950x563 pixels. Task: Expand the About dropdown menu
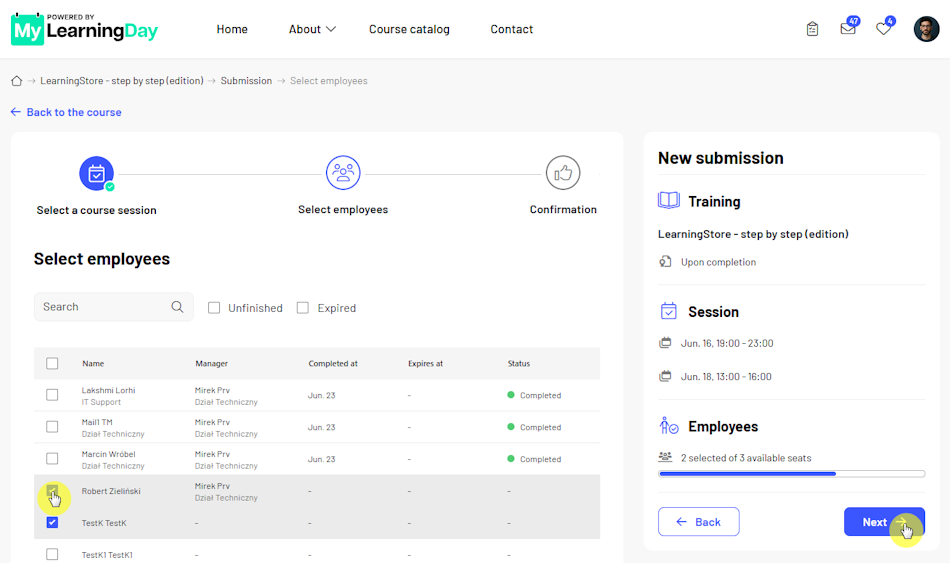click(x=312, y=29)
